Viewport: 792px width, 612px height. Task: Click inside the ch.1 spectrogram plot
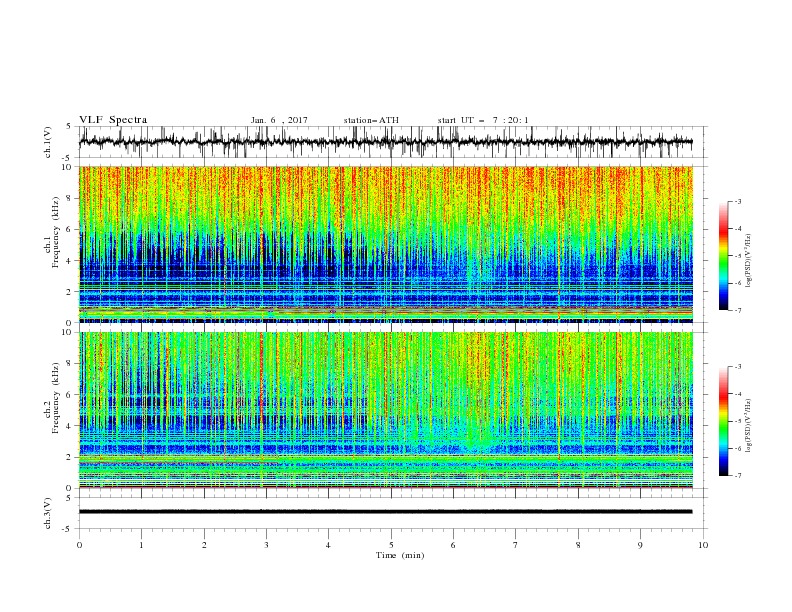click(x=385, y=244)
